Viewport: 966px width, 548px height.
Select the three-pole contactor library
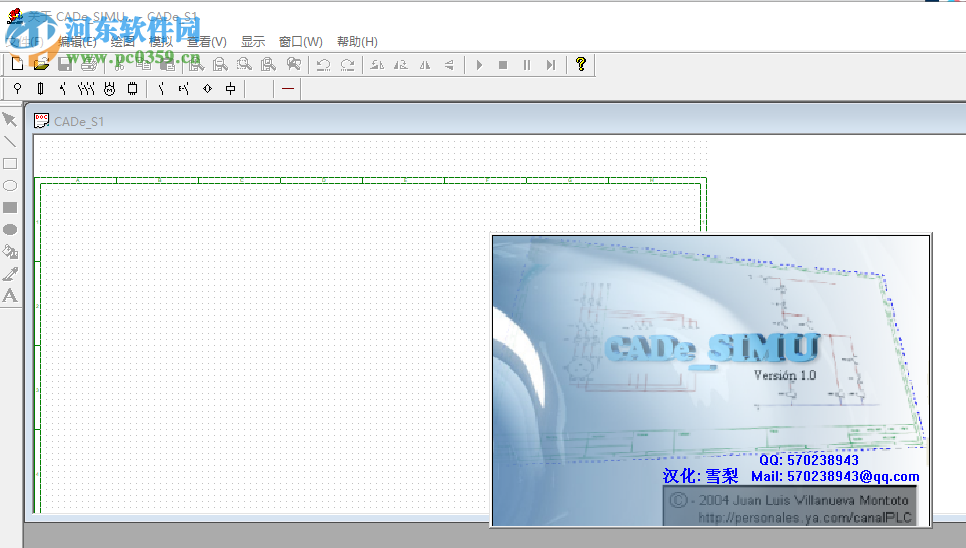click(x=86, y=89)
